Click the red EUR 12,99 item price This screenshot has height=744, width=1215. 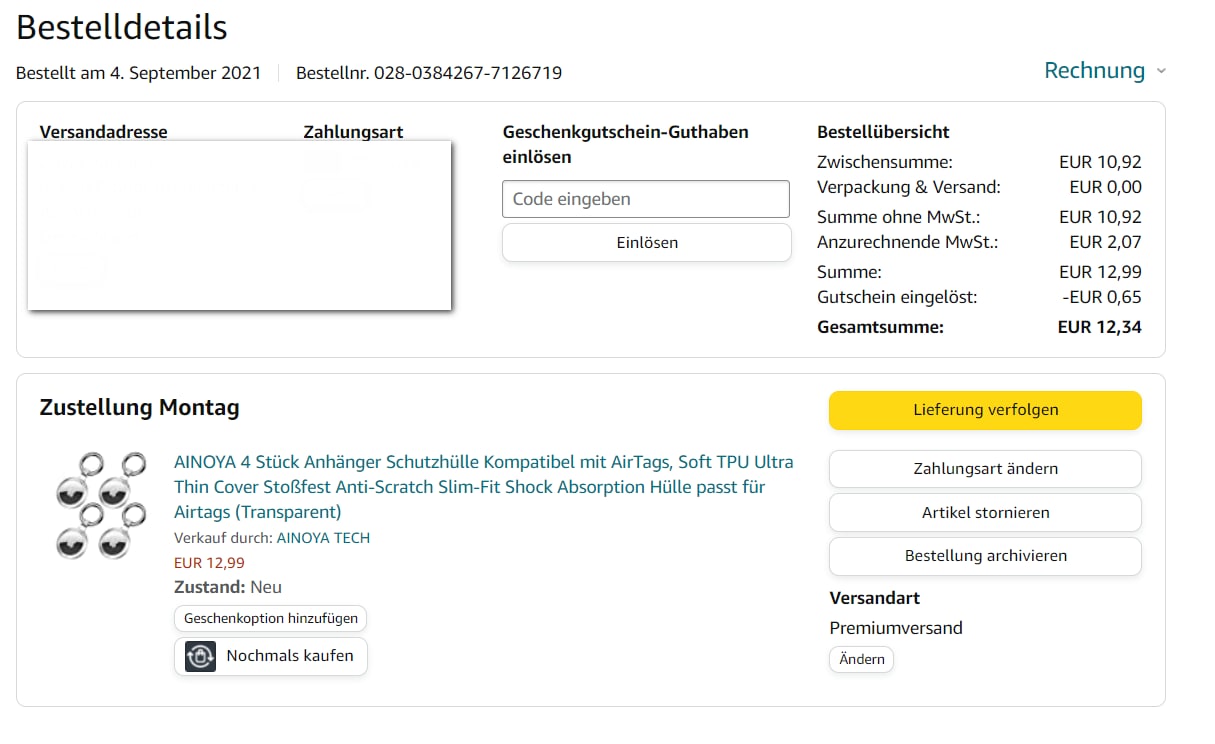coord(209,563)
